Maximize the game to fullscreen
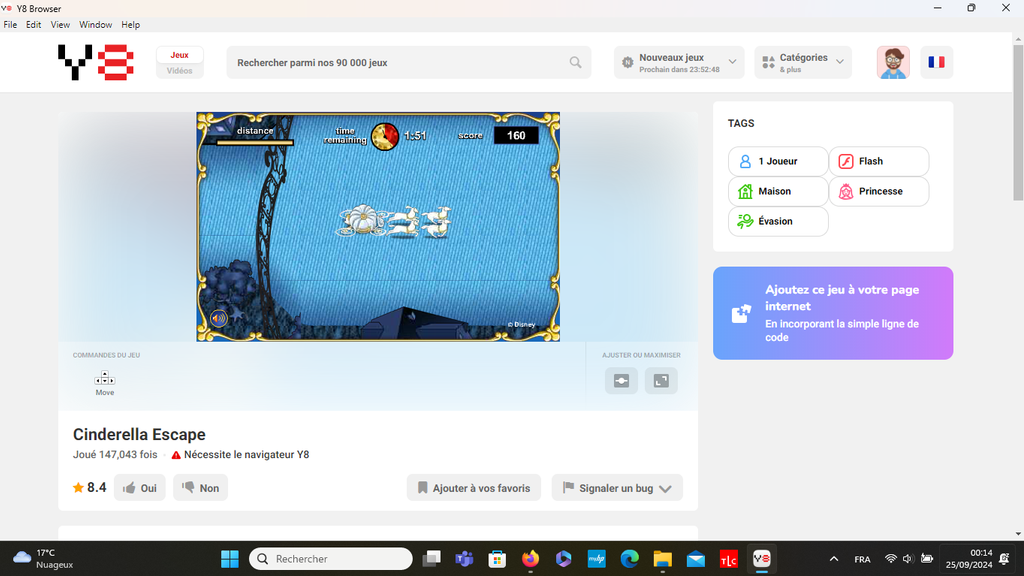The height and width of the screenshot is (576, 1024). click(661, 381)
